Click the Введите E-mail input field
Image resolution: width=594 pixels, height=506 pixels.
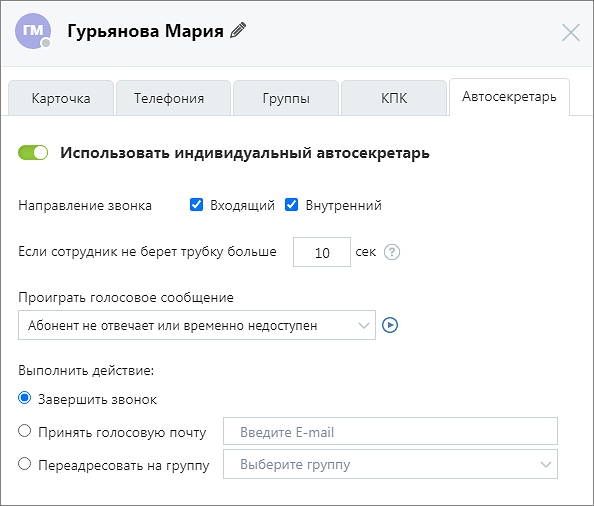point(390,431)
